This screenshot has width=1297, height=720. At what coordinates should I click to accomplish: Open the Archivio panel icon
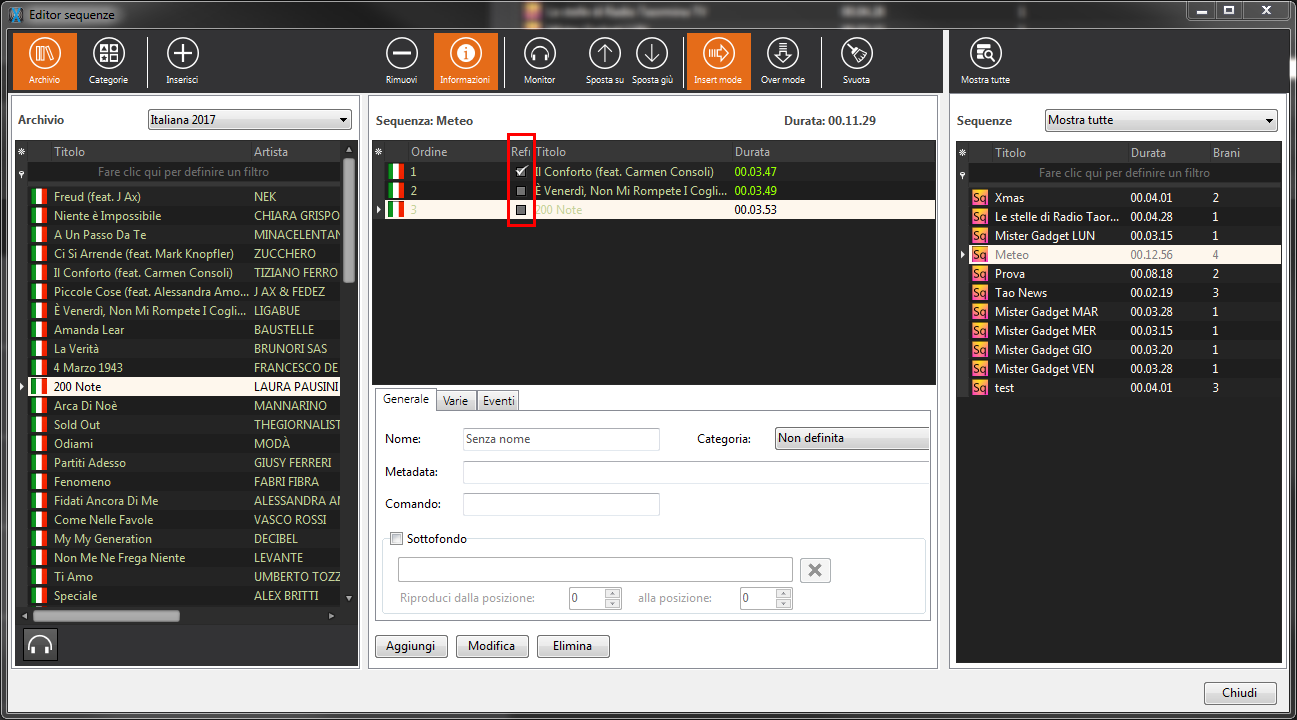coord(45,61)
